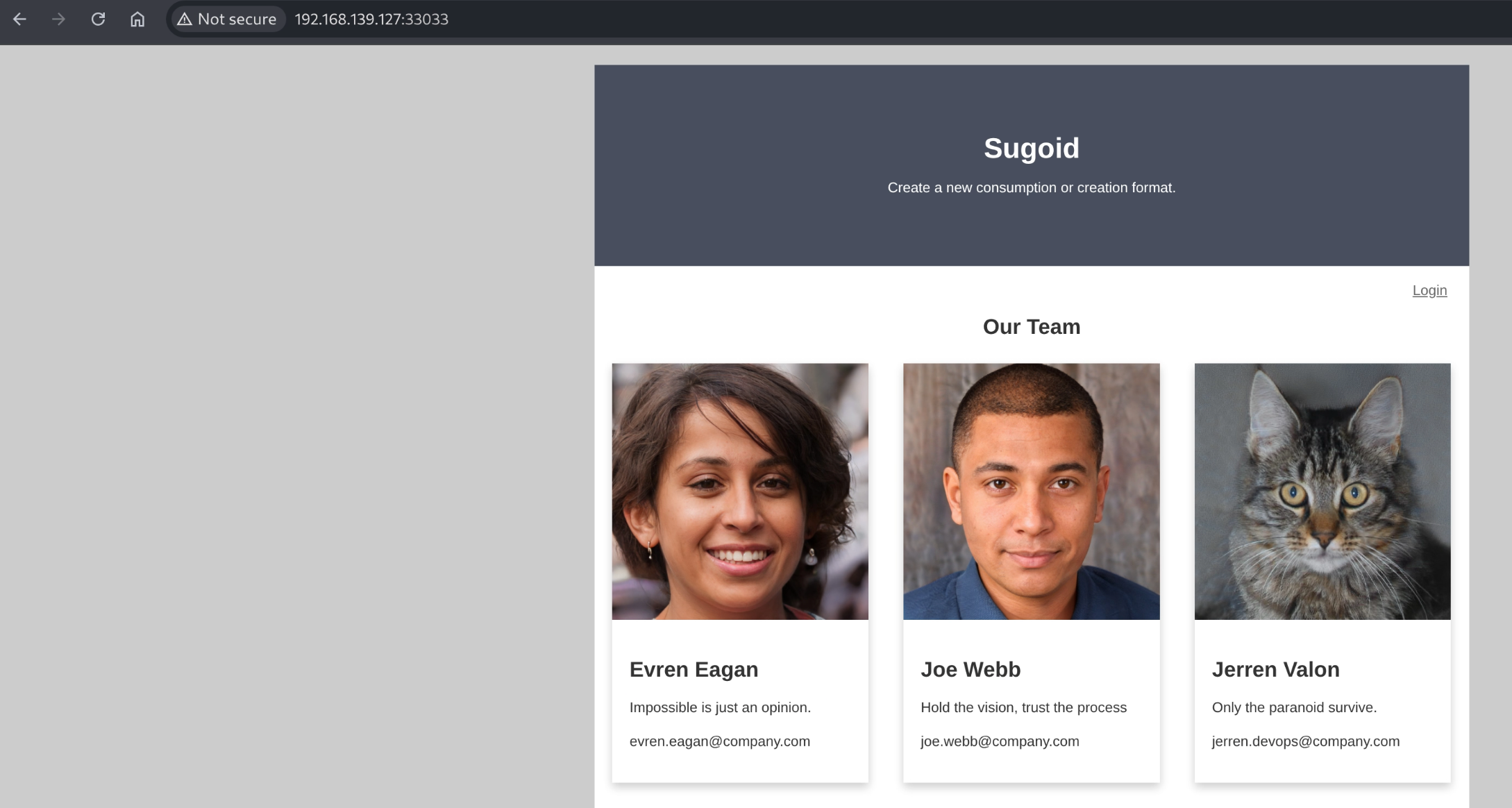The image size is (1512, 808).
Task: Select the Jerren Valon name heading
Action: click(x=1276, y=669)
